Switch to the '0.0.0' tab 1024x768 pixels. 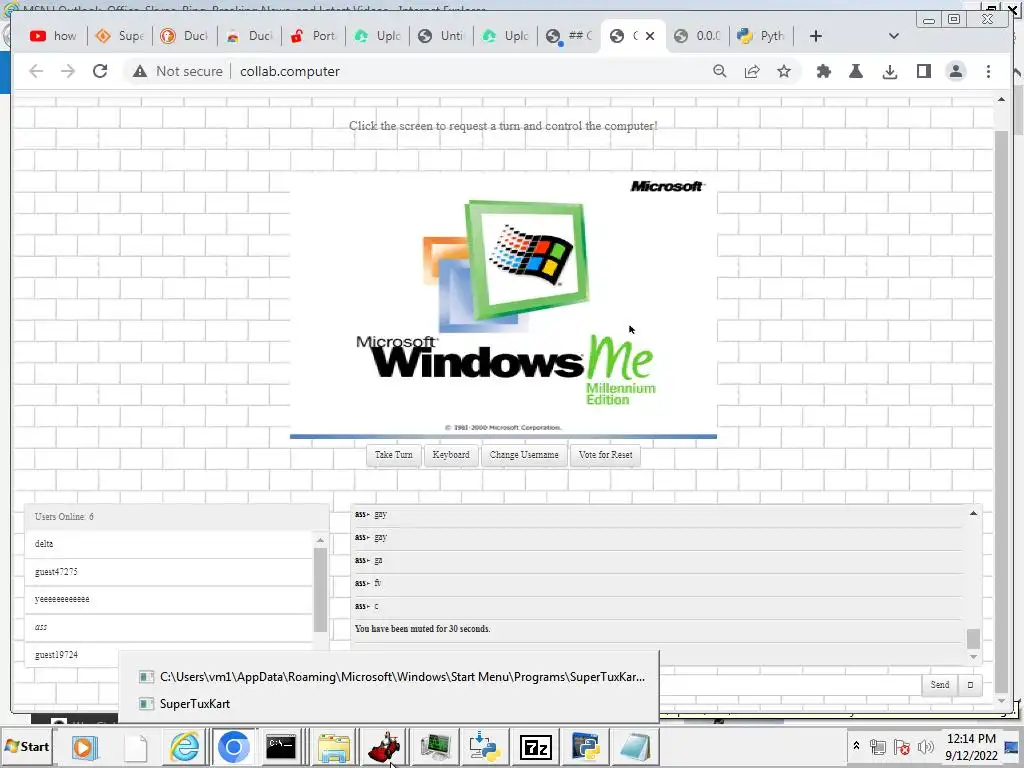click(698, 36)
